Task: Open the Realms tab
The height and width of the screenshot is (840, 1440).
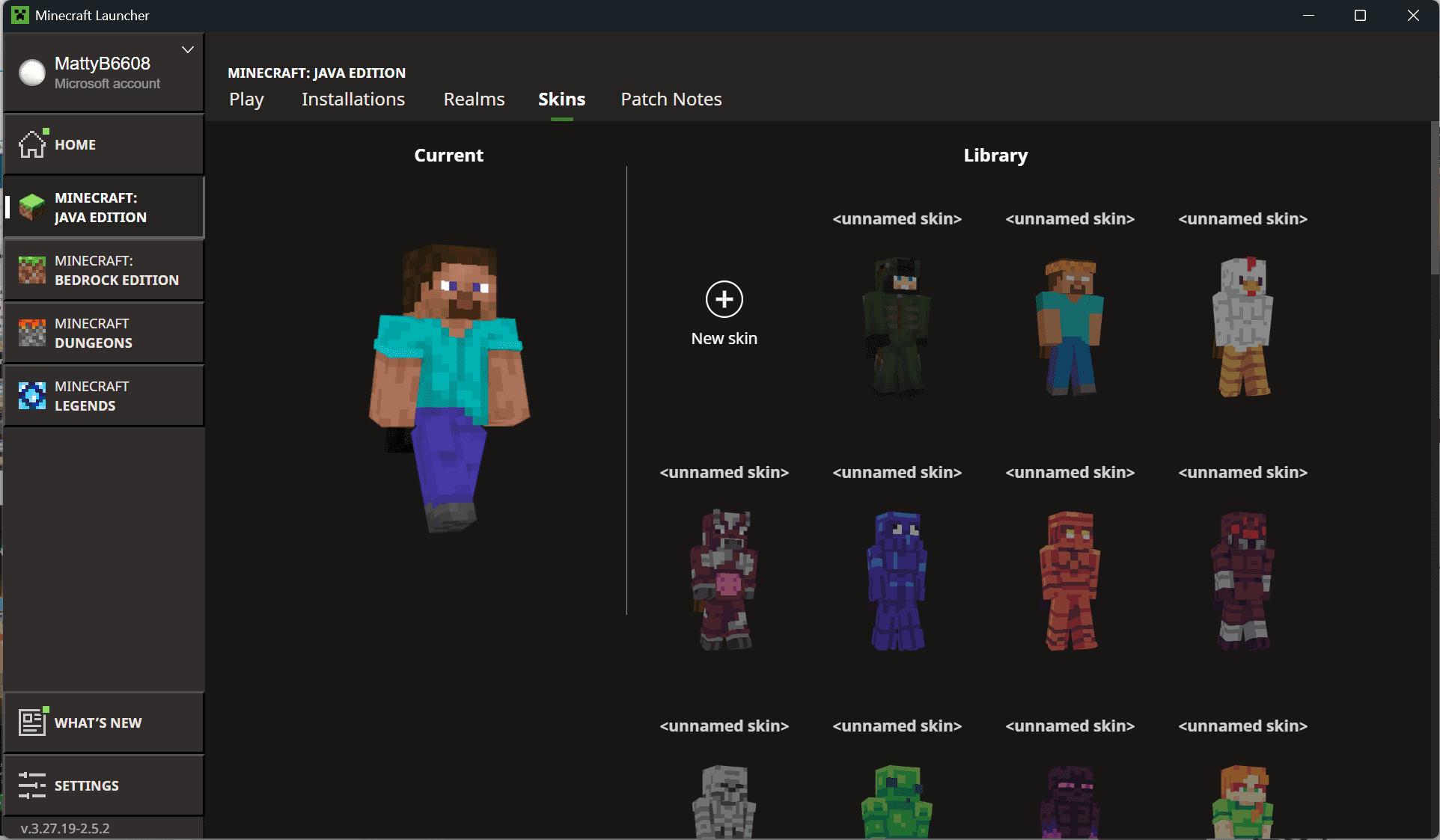Action: (474, 99)
